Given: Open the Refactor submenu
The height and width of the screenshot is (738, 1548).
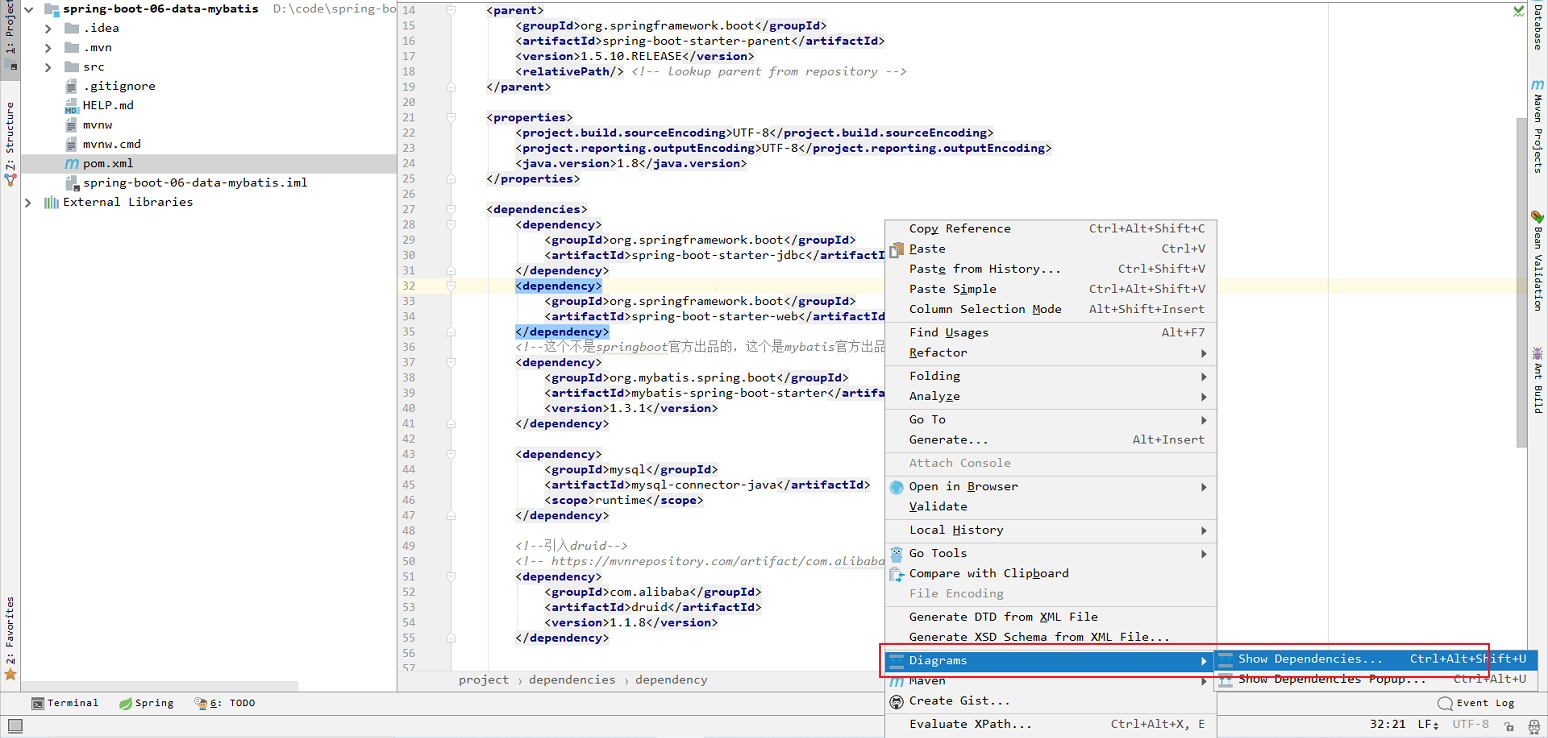Looking at the screenshot, I should 1051,353.
